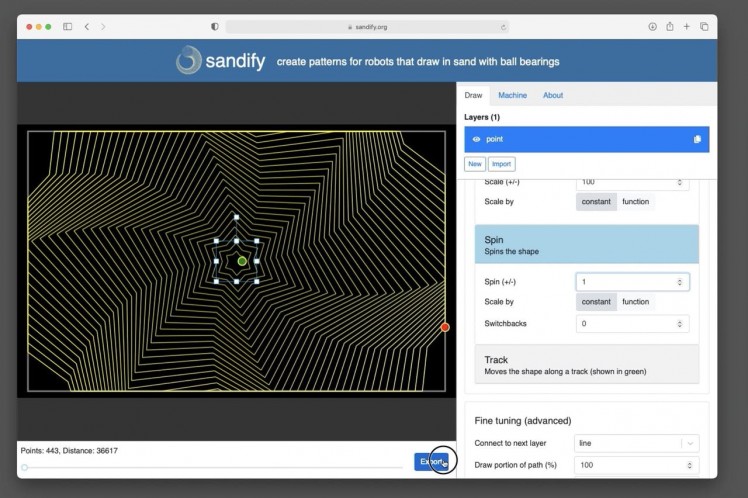Open the Connect to next layer dropdown
The width and height of the screenshot is (748, 498).
point(637,443)
